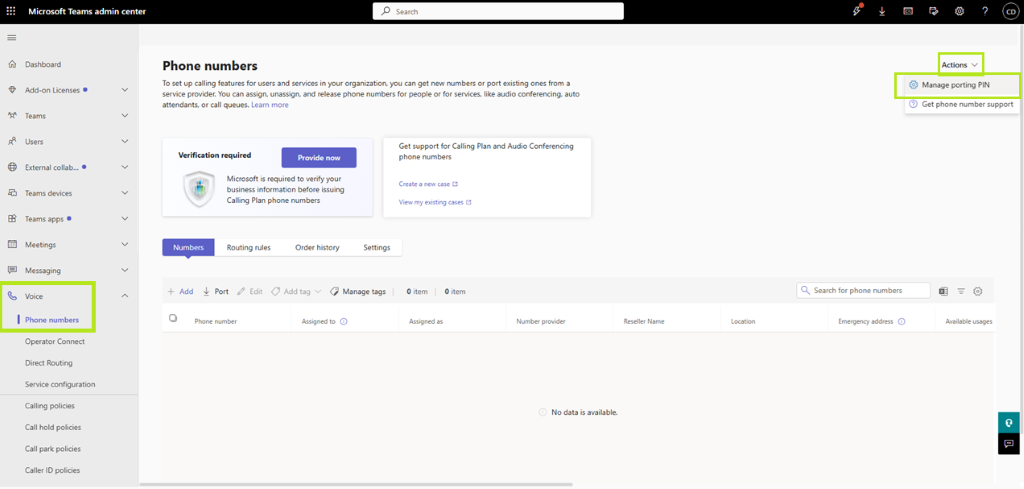Click the top Search box
Screen dimensions: 1024x489
click(x=498, y=11)
